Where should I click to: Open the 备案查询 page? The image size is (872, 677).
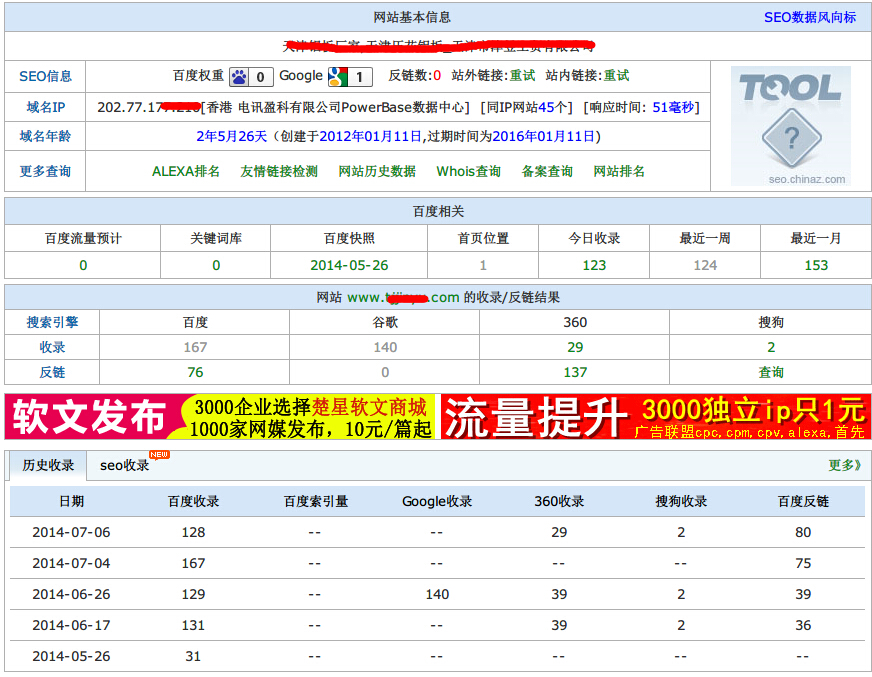[546, 171]
